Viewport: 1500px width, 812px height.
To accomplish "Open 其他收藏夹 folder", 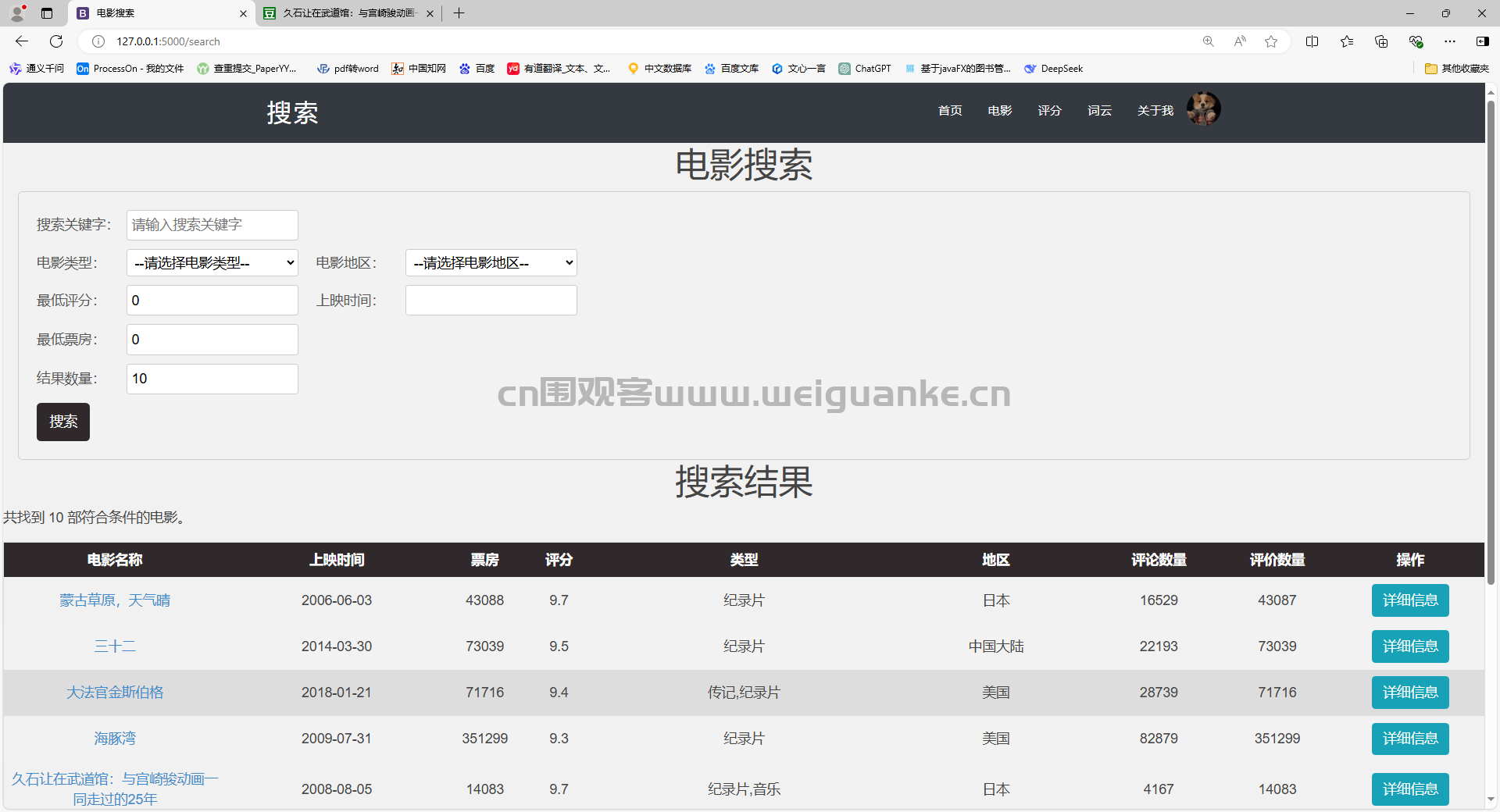I will click(1457, 69).
